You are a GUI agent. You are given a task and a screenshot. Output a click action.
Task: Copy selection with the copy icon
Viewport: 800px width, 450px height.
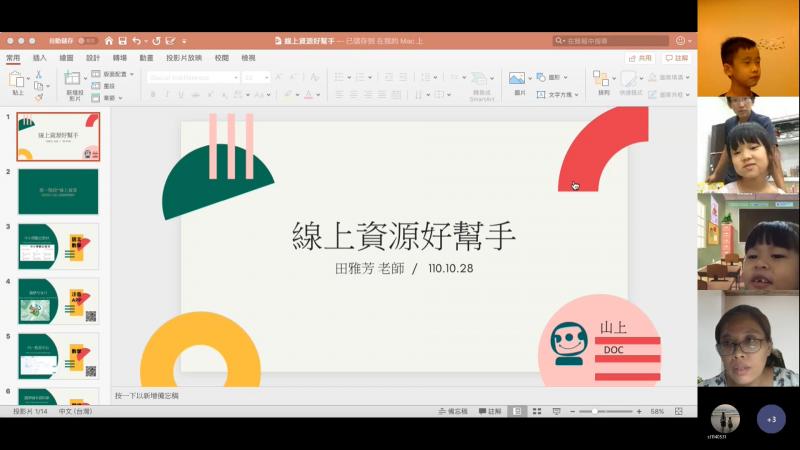click(39, 86)
